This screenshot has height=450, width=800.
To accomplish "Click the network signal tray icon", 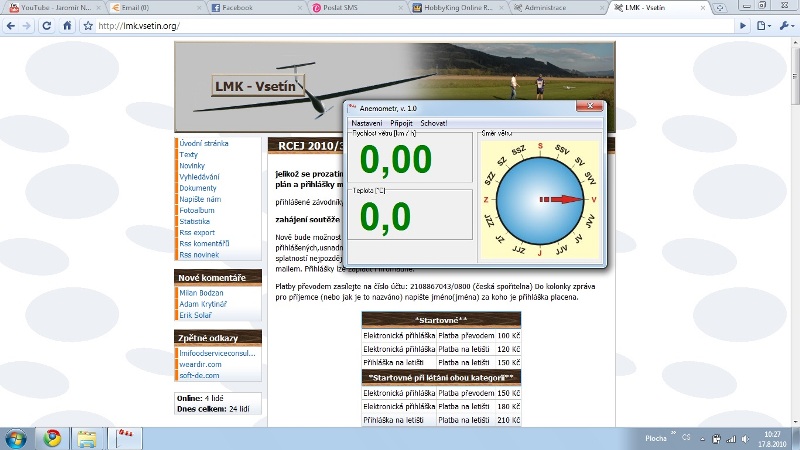I will coord(731,439).
